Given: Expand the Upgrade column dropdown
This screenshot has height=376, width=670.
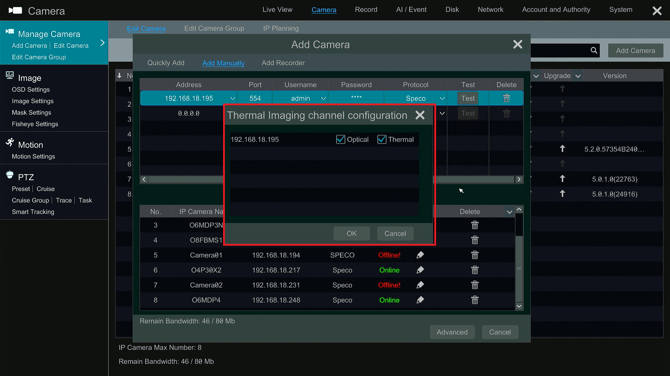Looking at the screenshot, I should pos(578,76).
